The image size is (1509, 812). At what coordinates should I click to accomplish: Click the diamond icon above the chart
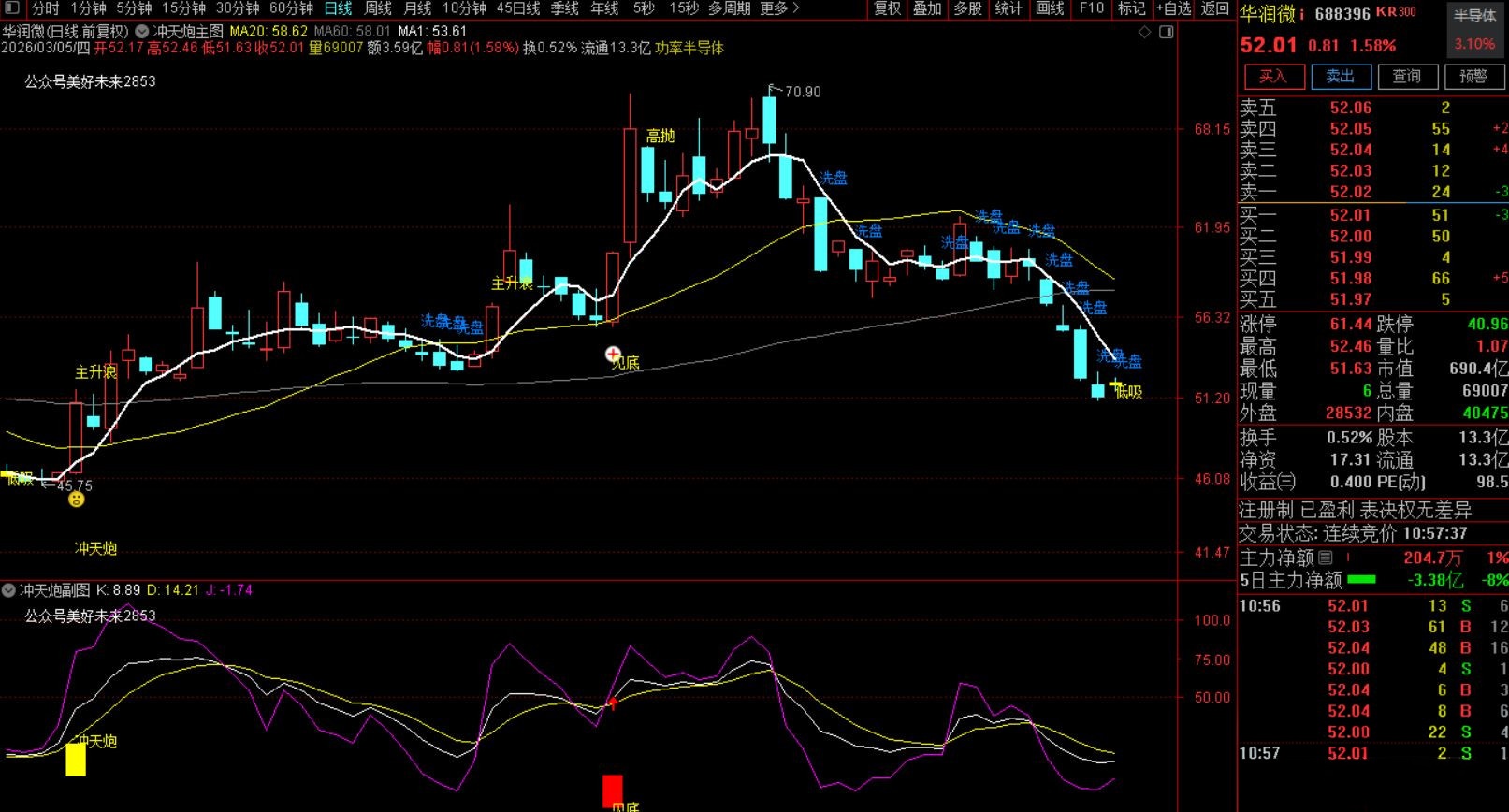click(x=1144, y=32)
